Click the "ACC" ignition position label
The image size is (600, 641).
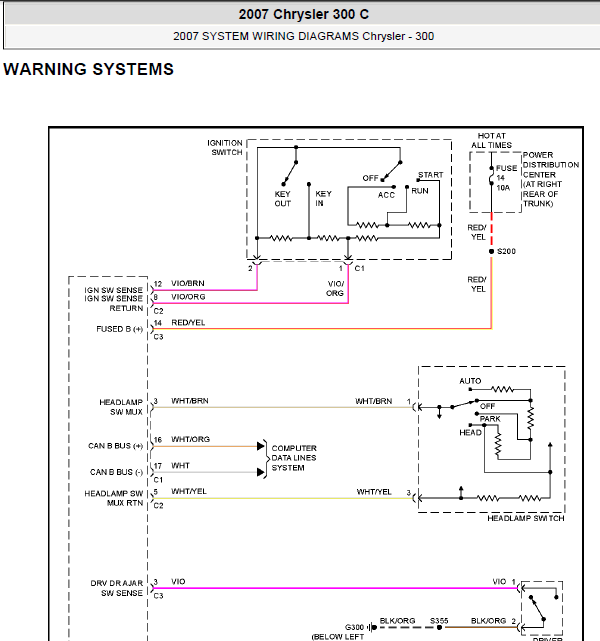(386, 195)
